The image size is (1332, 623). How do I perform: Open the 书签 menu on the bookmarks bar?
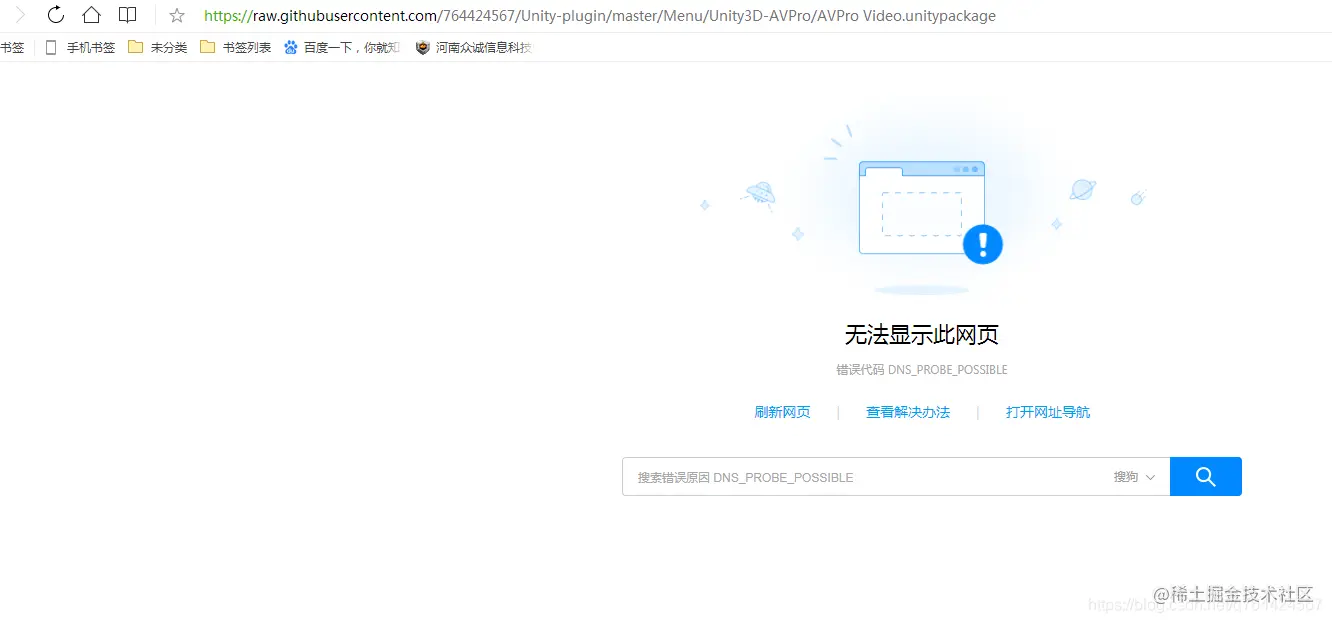coord(13,46)
